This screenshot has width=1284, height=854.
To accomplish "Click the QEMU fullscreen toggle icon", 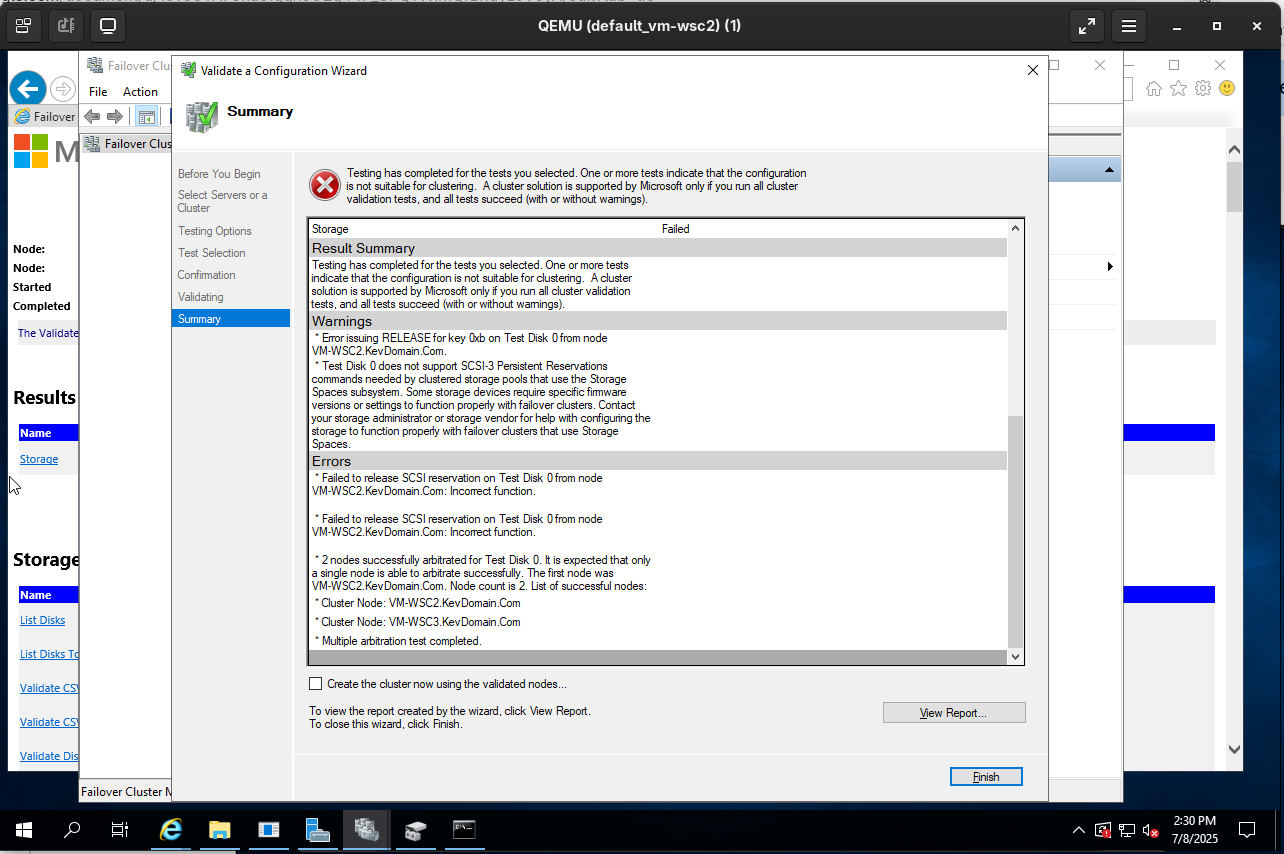I will [x=1087, y=25].
